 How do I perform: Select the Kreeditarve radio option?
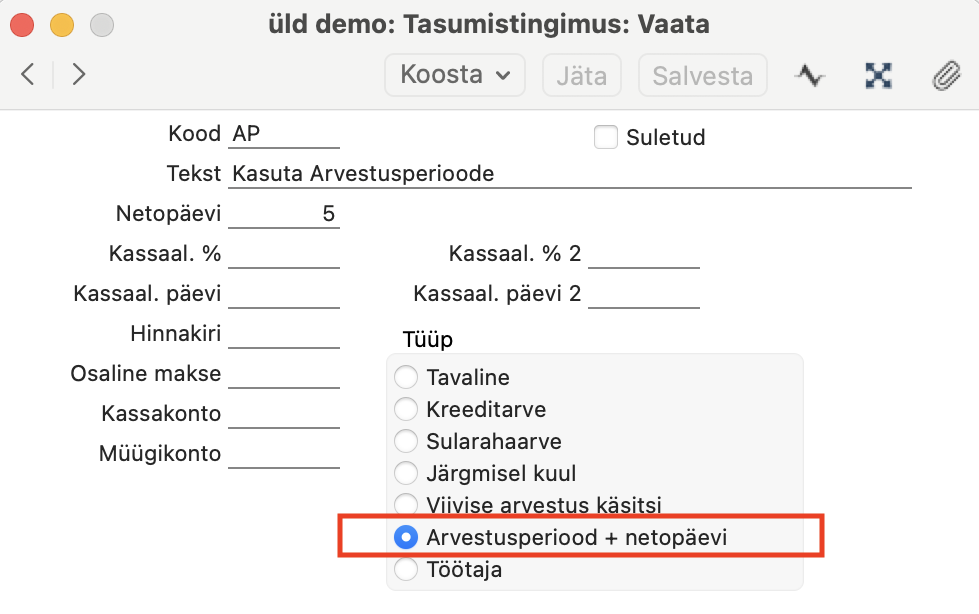click(x=406, y=409)
